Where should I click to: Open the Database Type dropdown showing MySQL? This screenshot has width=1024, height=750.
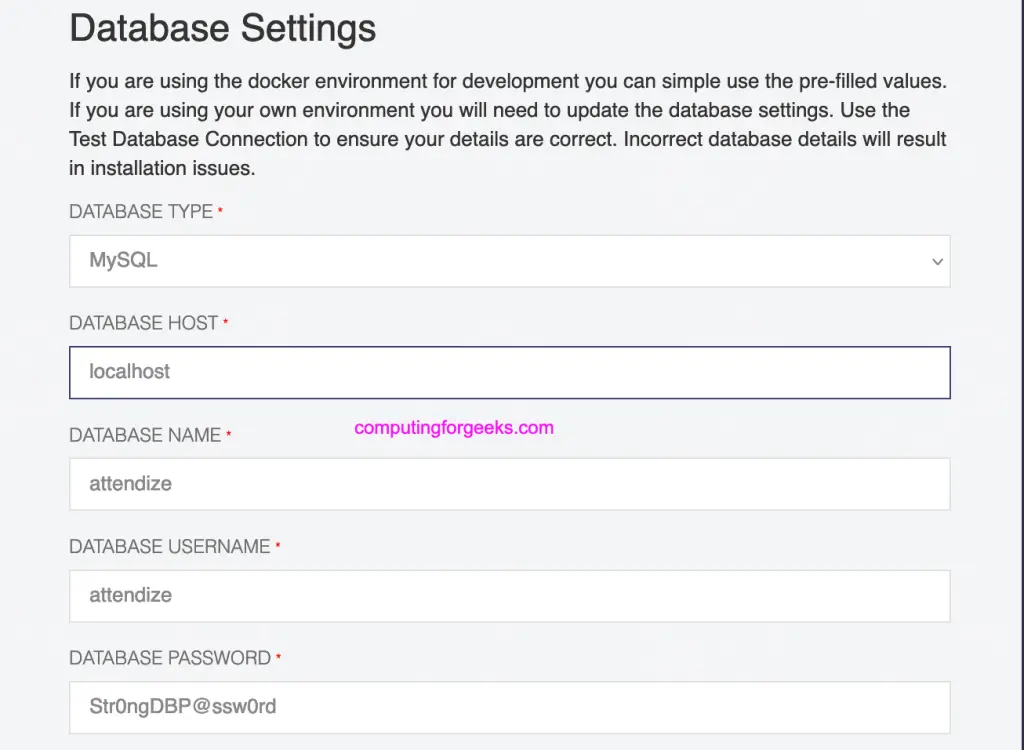509,261
